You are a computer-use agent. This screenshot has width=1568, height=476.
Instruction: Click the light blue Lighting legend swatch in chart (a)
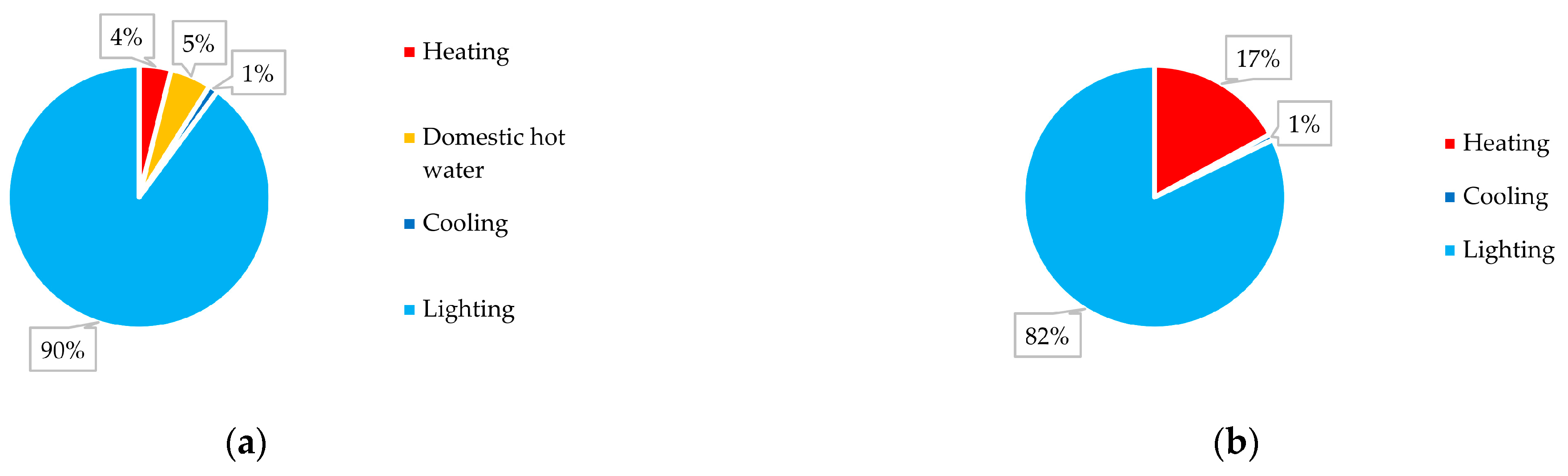pos(409,309)
